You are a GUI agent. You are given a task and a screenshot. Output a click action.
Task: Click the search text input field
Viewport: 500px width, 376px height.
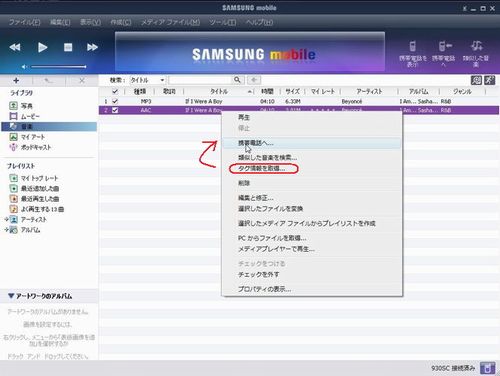click(200, 80)
